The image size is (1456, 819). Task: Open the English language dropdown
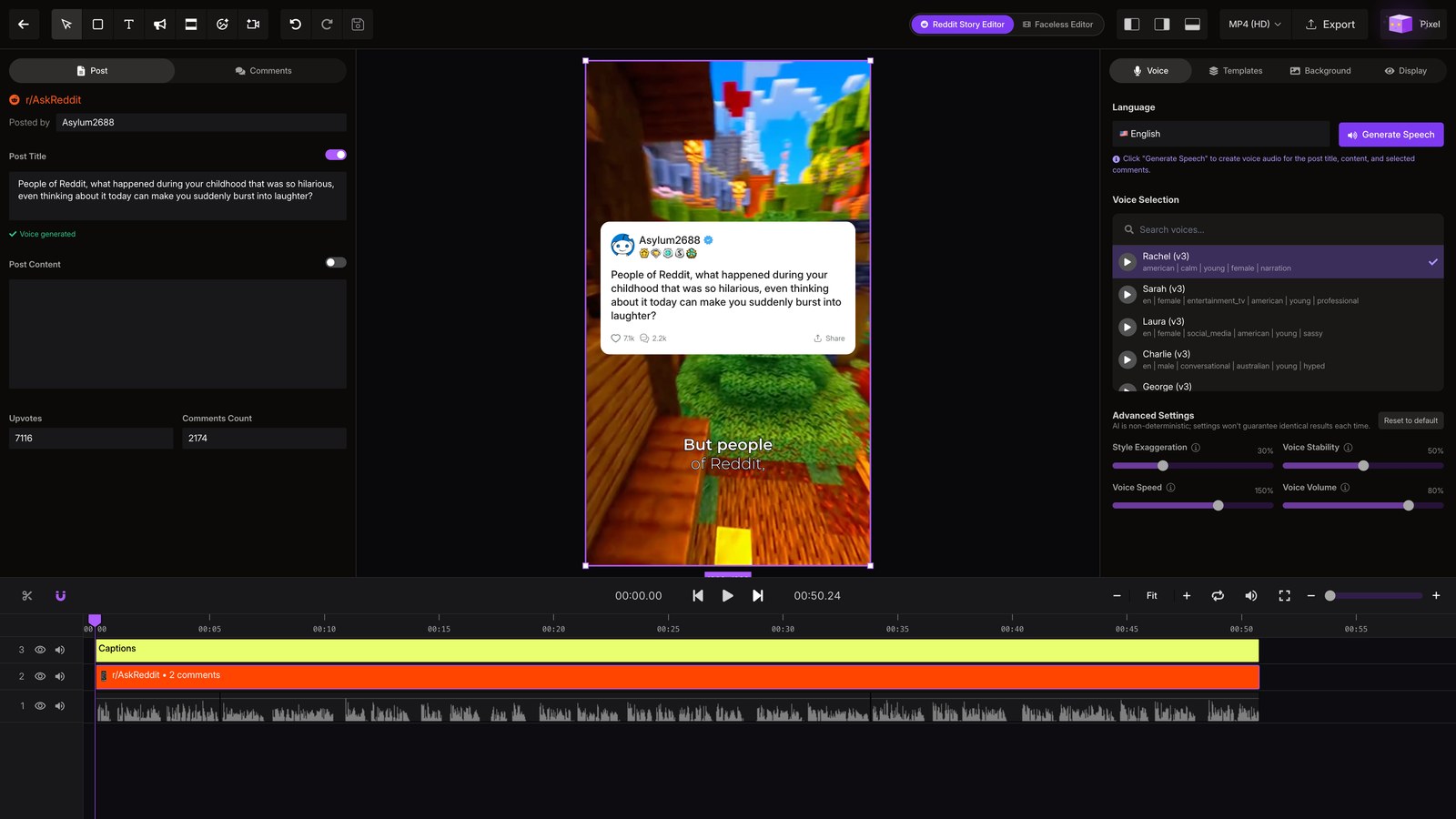tap(1220, 134)
